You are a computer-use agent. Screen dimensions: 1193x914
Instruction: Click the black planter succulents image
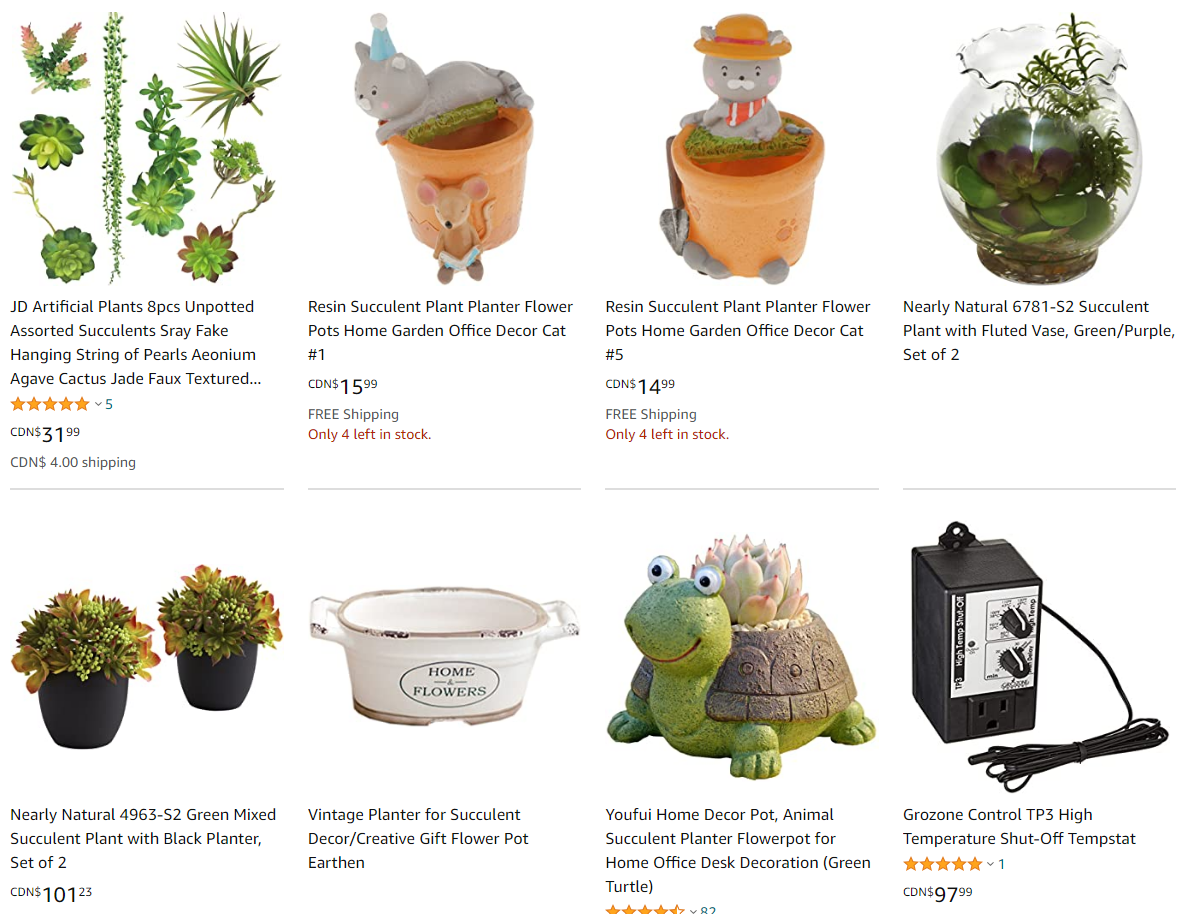pos(147,656)
